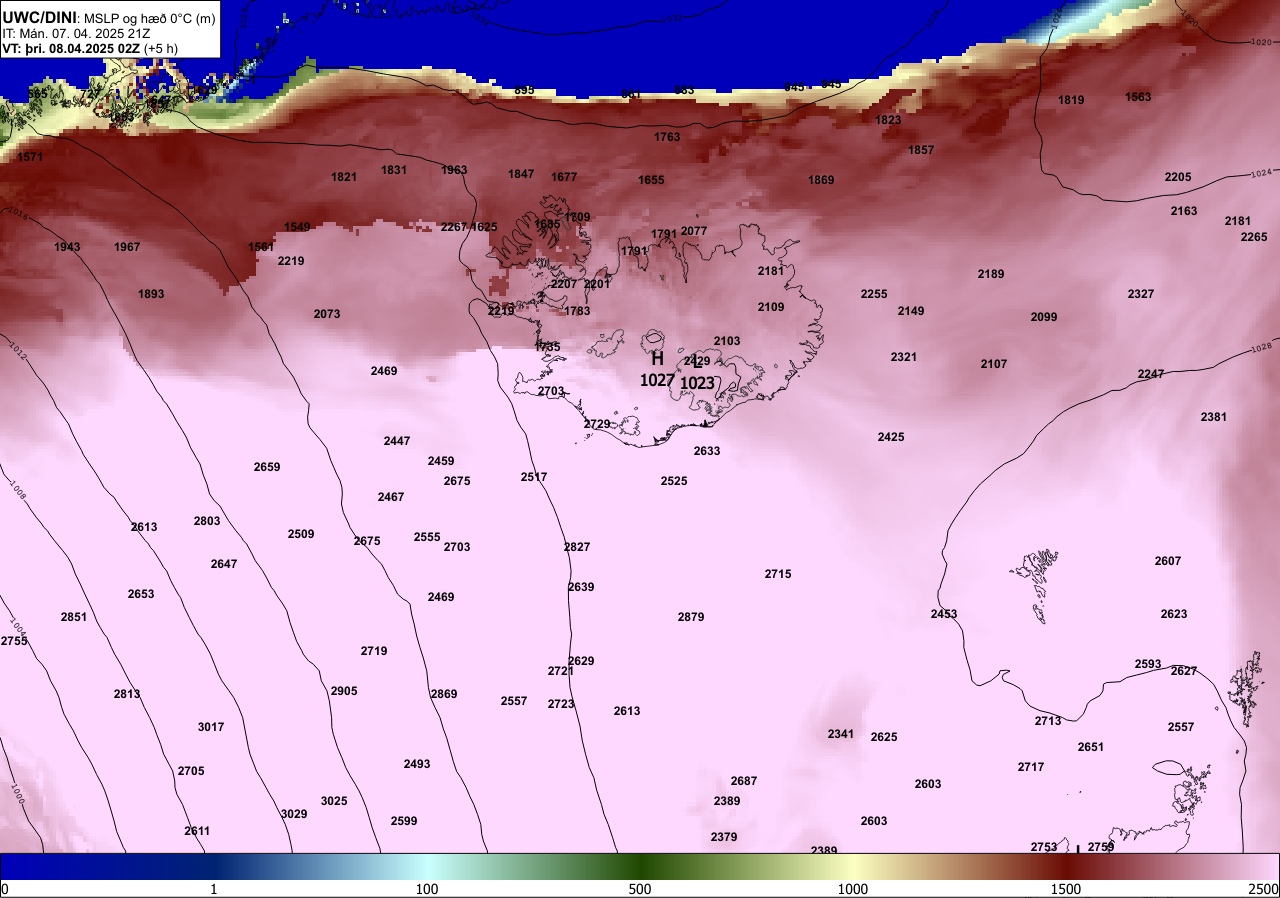Click the height value 2425

(891, 437)
